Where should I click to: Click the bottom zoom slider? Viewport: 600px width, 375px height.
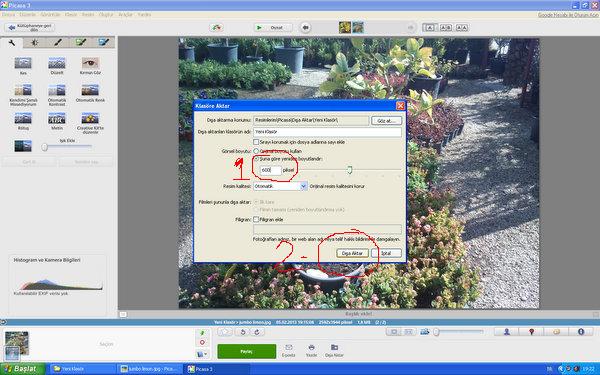point(458,332)
